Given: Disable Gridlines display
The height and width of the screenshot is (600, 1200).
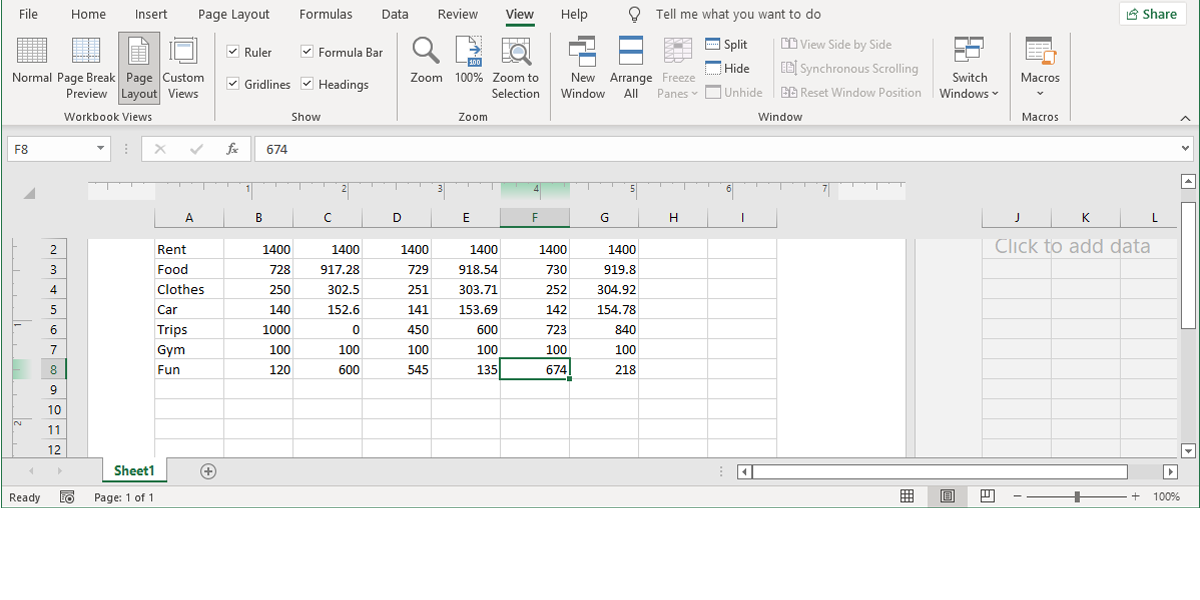Looking at the screenshot, I should point(235,84).
